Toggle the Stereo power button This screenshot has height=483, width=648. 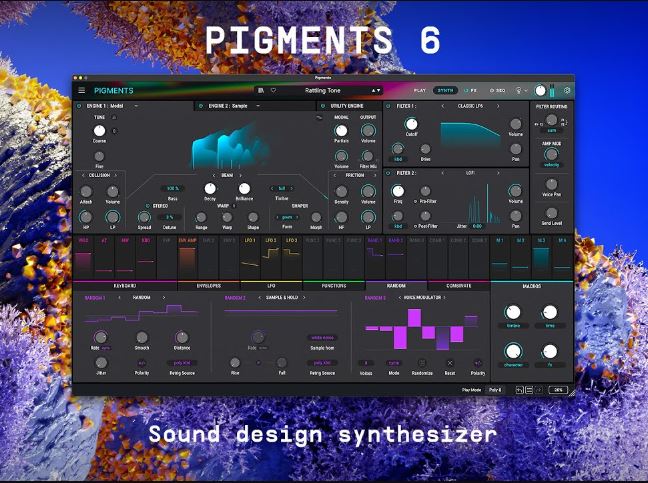pyautogui.click(x=148, y=206)
